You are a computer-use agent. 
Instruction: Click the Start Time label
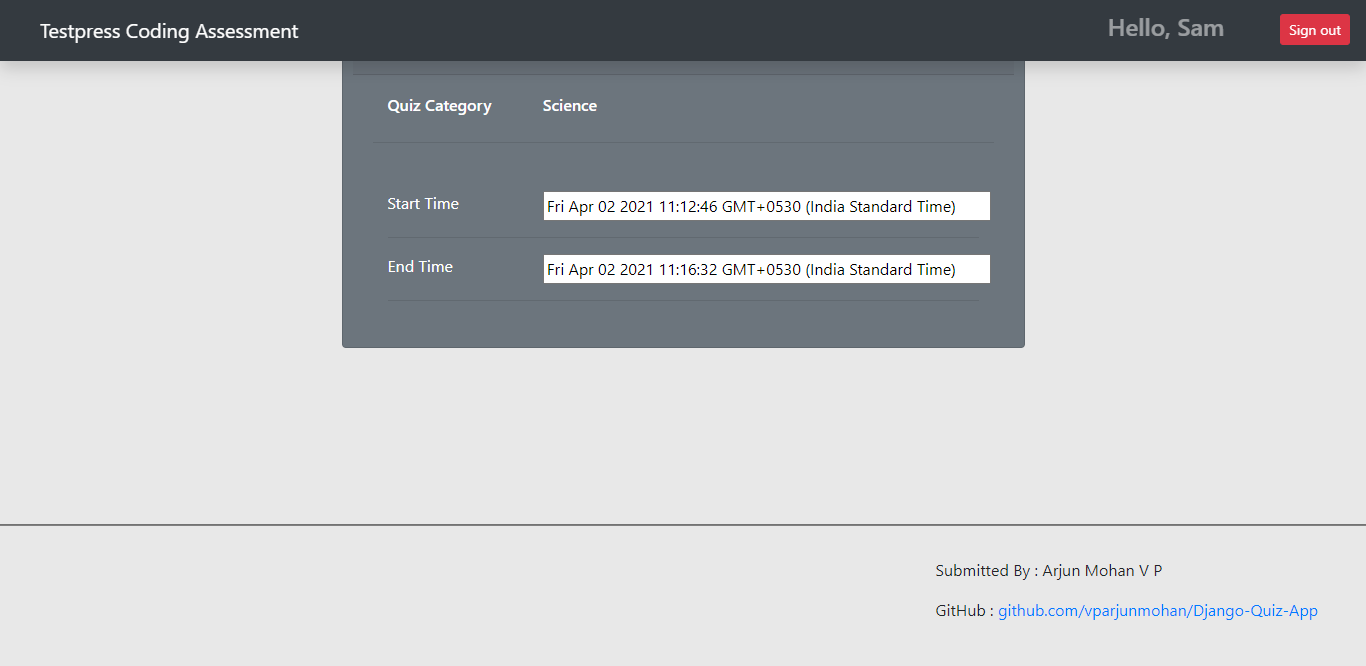click(423, 203)
